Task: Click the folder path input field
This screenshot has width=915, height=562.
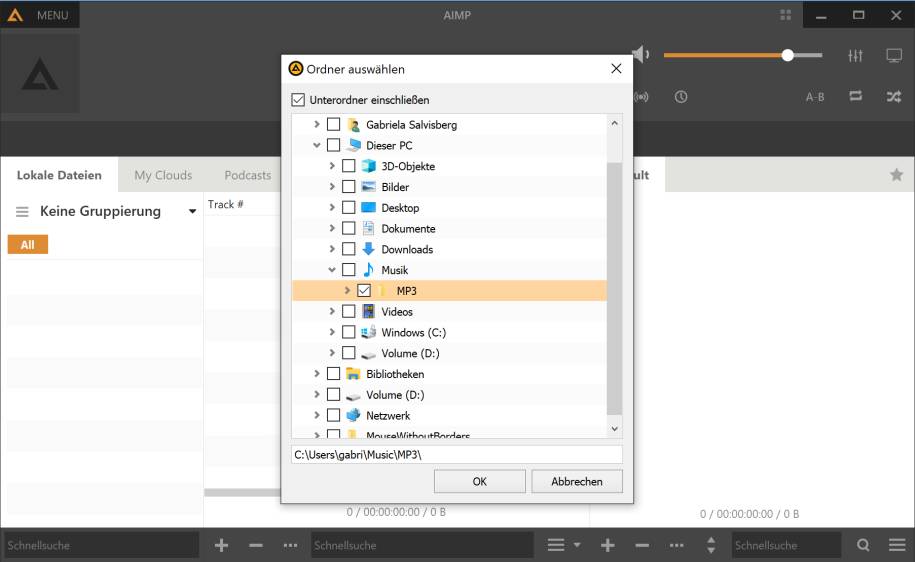Action: (x=456, y=454)
